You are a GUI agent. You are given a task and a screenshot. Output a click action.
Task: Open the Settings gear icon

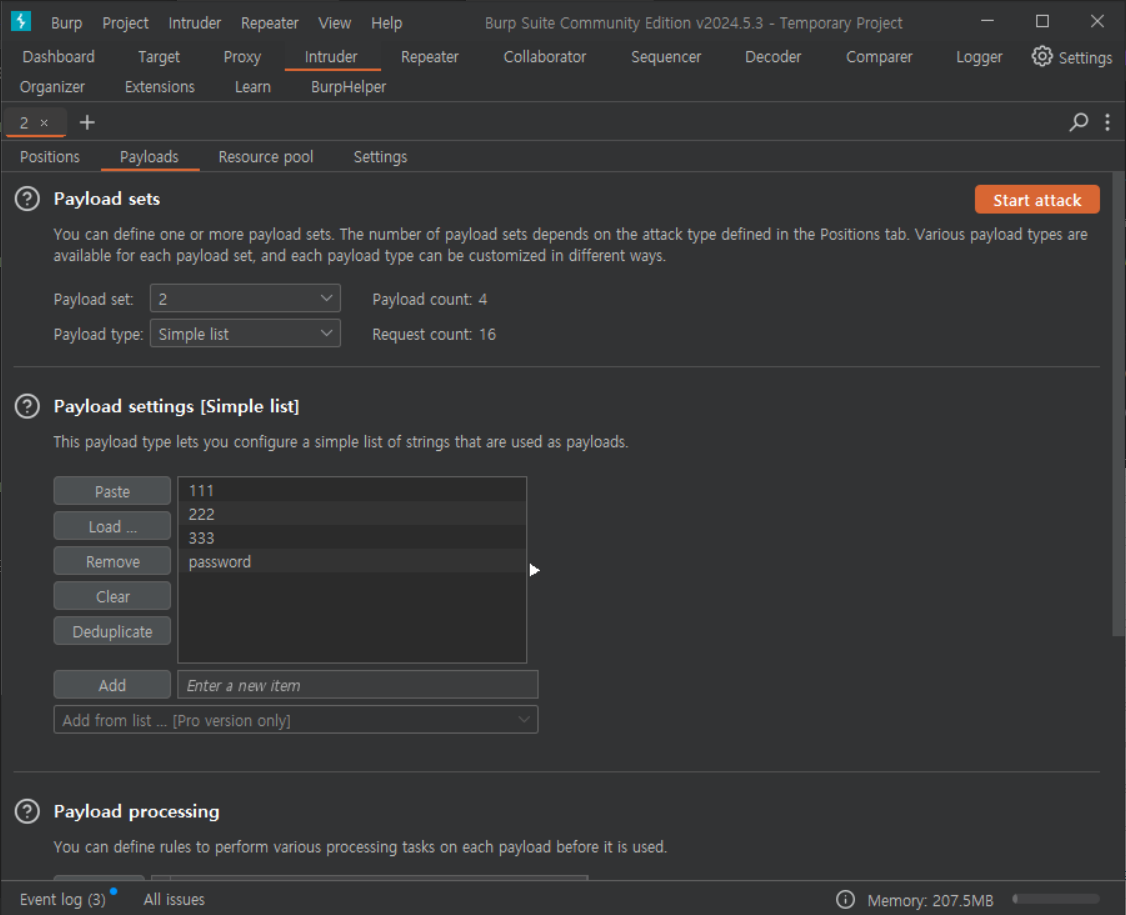click(1042, 57)
